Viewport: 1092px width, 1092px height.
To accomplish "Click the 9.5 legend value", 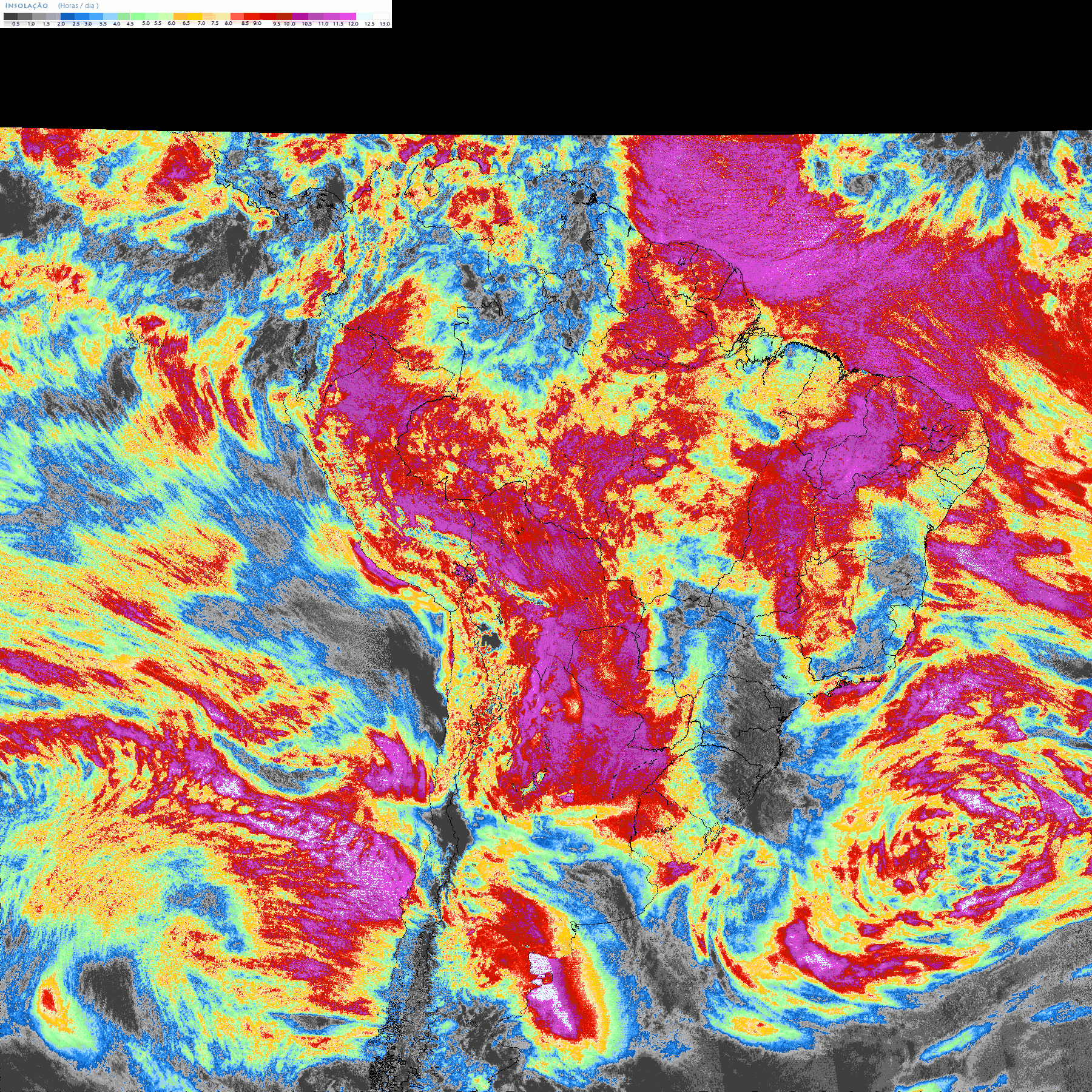I will [x=277, y=24].
